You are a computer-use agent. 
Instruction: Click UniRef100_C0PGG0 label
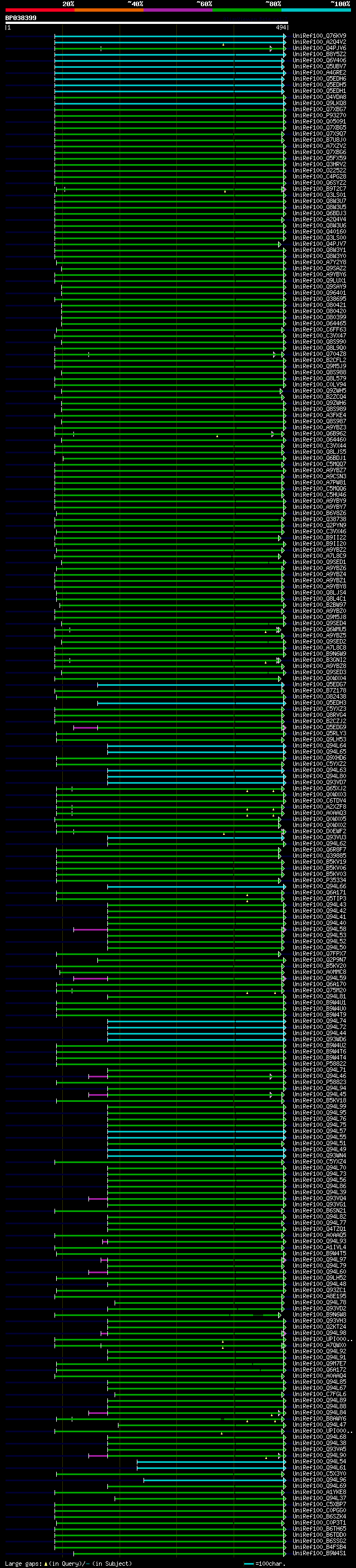[319, 1510]
